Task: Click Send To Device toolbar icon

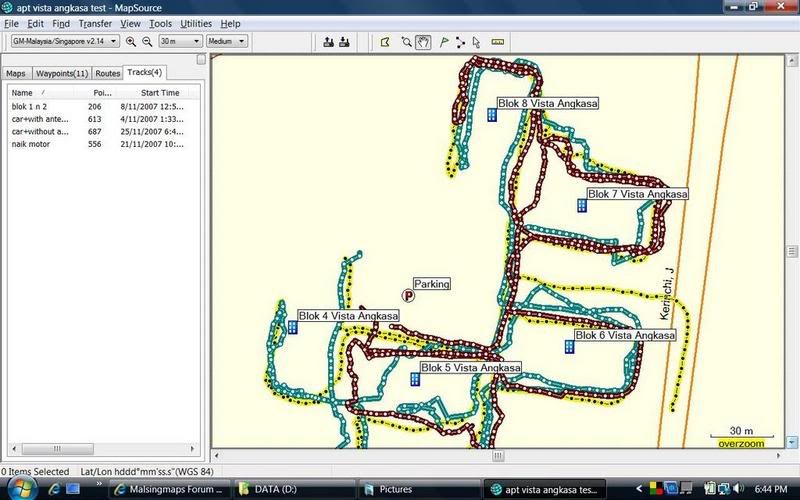Action: click(329, 42)
